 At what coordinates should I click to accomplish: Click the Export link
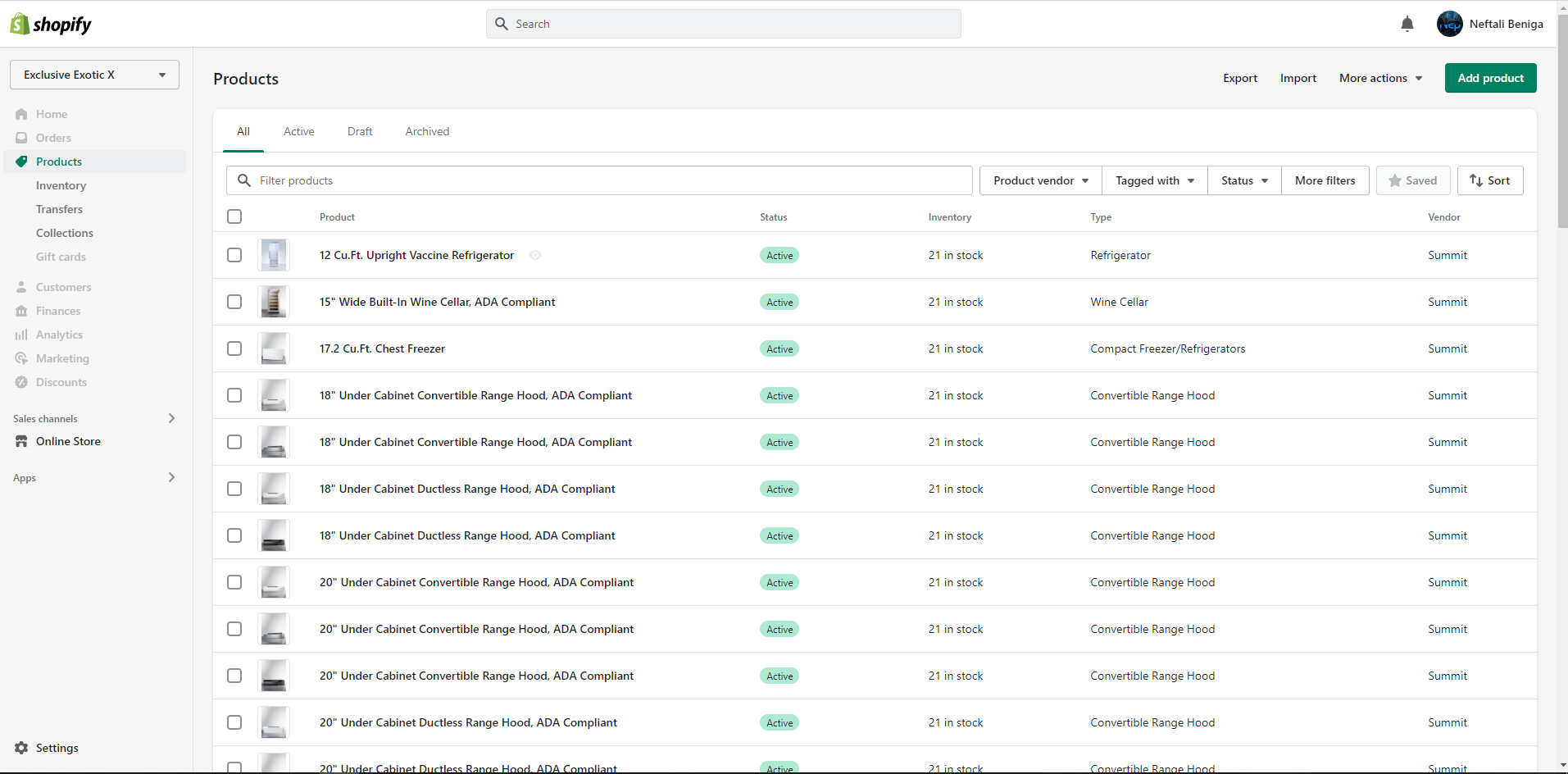tap(1240, 78)
